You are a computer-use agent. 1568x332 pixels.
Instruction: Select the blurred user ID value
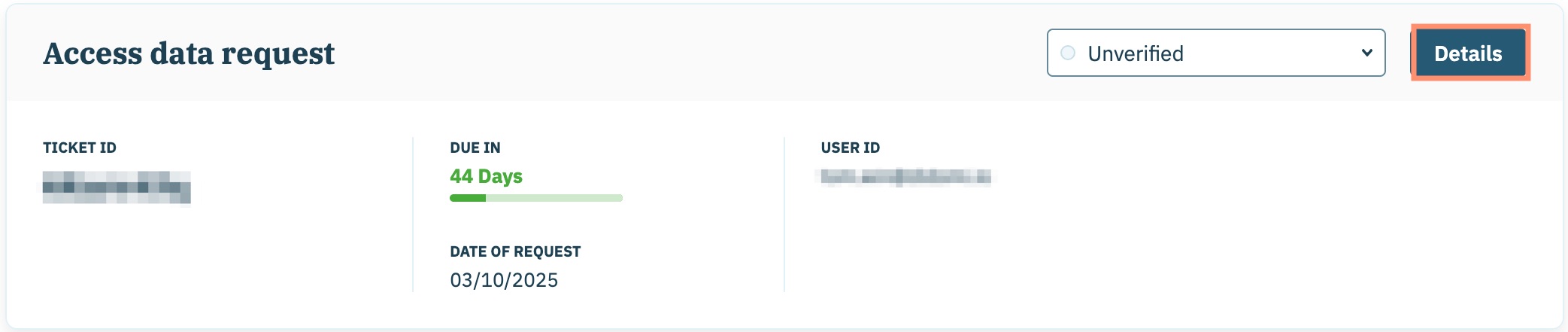(905, 177)
